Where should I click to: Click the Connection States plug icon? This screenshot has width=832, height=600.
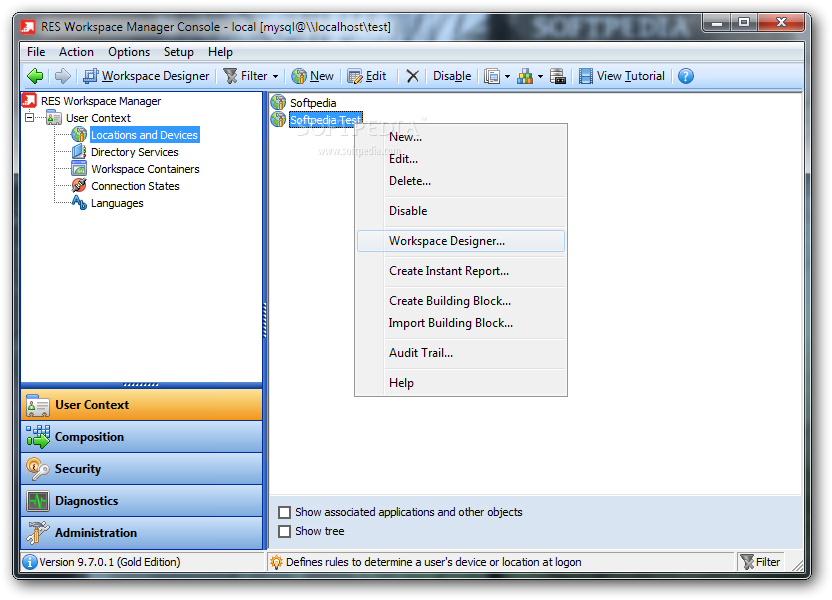coord(79,186)
